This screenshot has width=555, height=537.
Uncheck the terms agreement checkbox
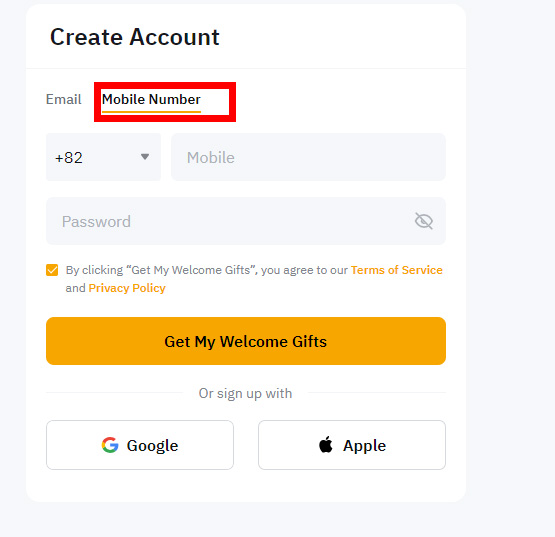pyautogui.click(x=52, y=270)
